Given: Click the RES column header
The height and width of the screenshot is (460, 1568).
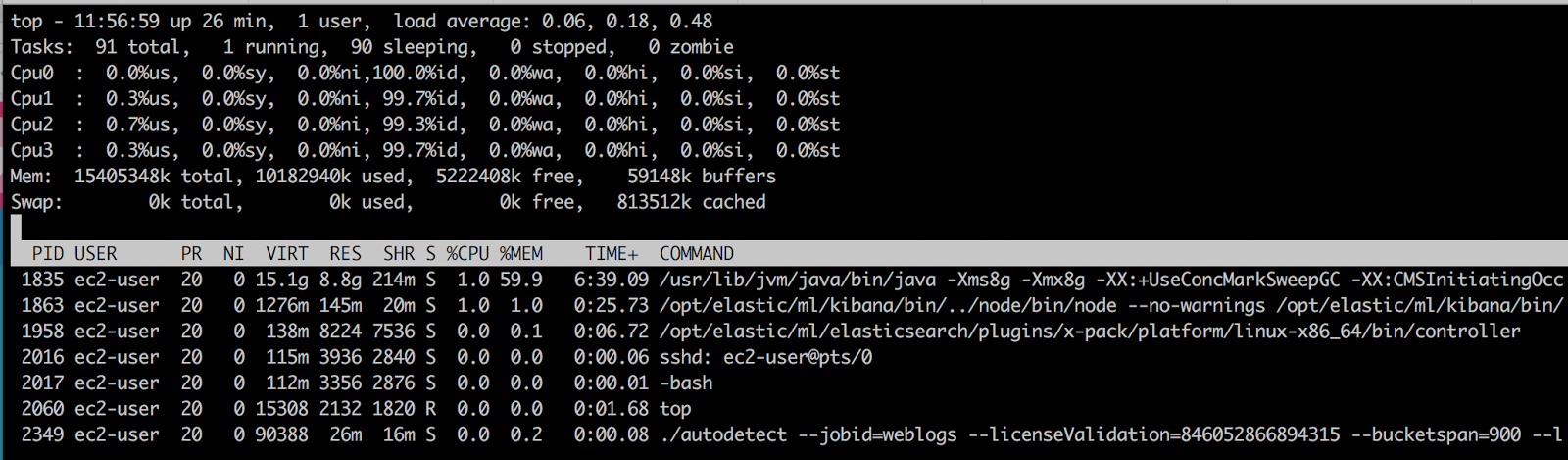Looking at the screenshot, I should pyautogui.click(x=345, y=254).
